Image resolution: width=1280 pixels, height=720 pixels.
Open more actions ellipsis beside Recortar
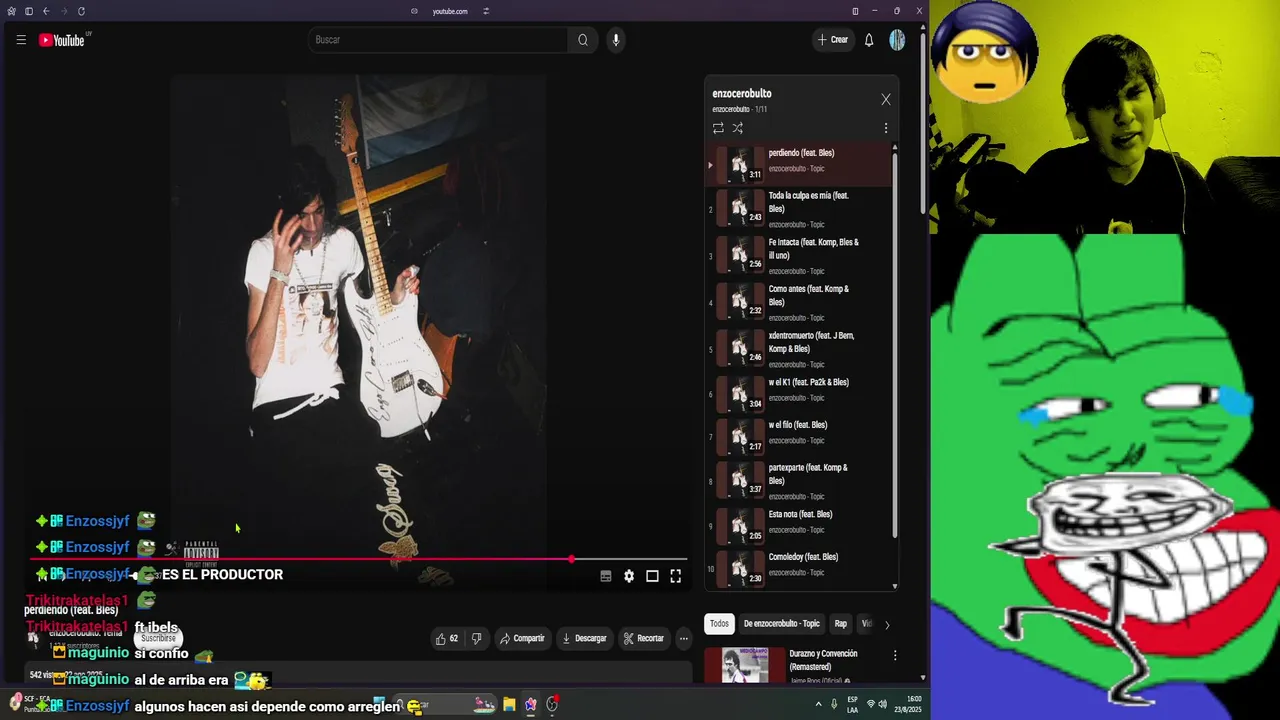(x=684, y=638)
